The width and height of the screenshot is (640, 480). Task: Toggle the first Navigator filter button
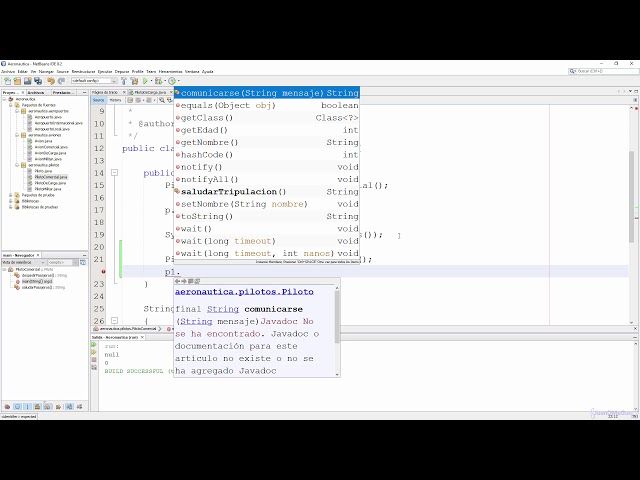(7, 407)
